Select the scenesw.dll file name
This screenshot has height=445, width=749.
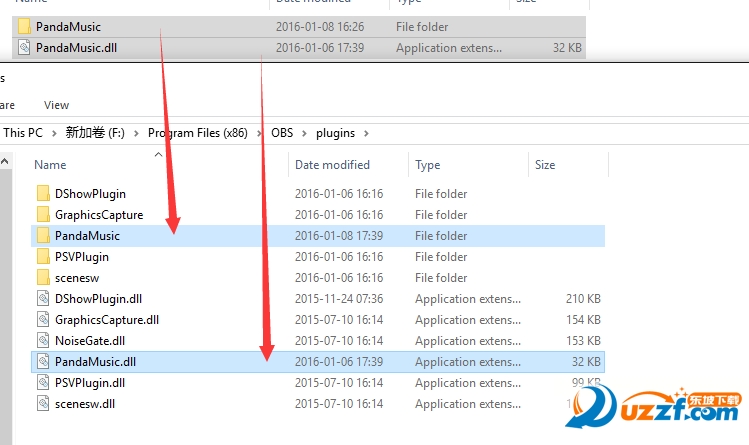pyautogui.click(x=85, y=404)
